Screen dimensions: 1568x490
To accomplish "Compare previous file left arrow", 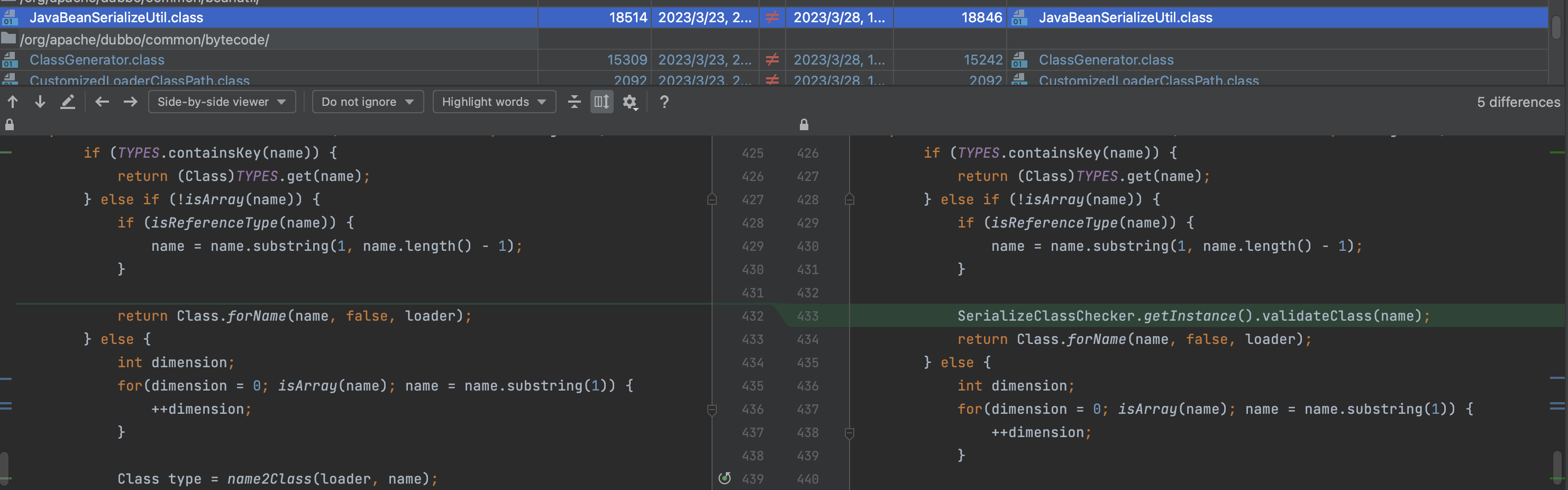I will (102, 102).
